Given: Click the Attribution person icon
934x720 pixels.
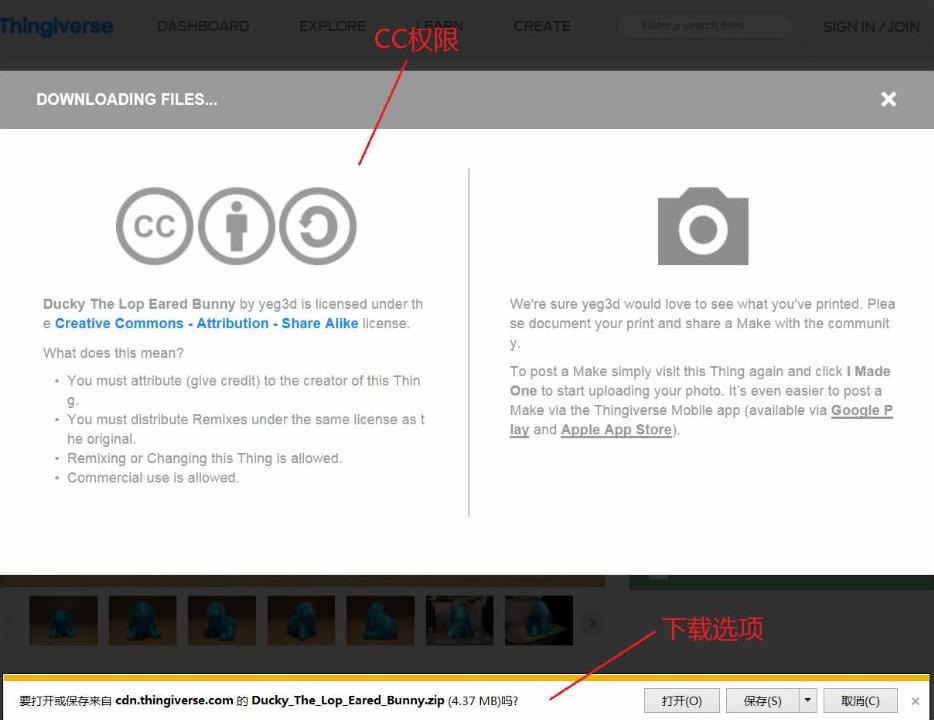Looking at the screenshot, I should click(x=236, y=226).
